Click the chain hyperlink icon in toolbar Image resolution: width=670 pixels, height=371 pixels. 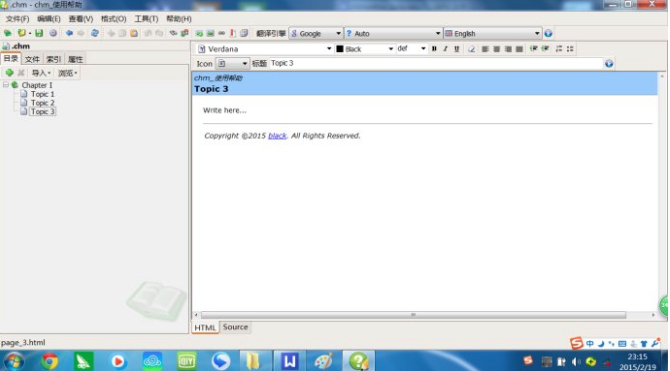point(221,33)
